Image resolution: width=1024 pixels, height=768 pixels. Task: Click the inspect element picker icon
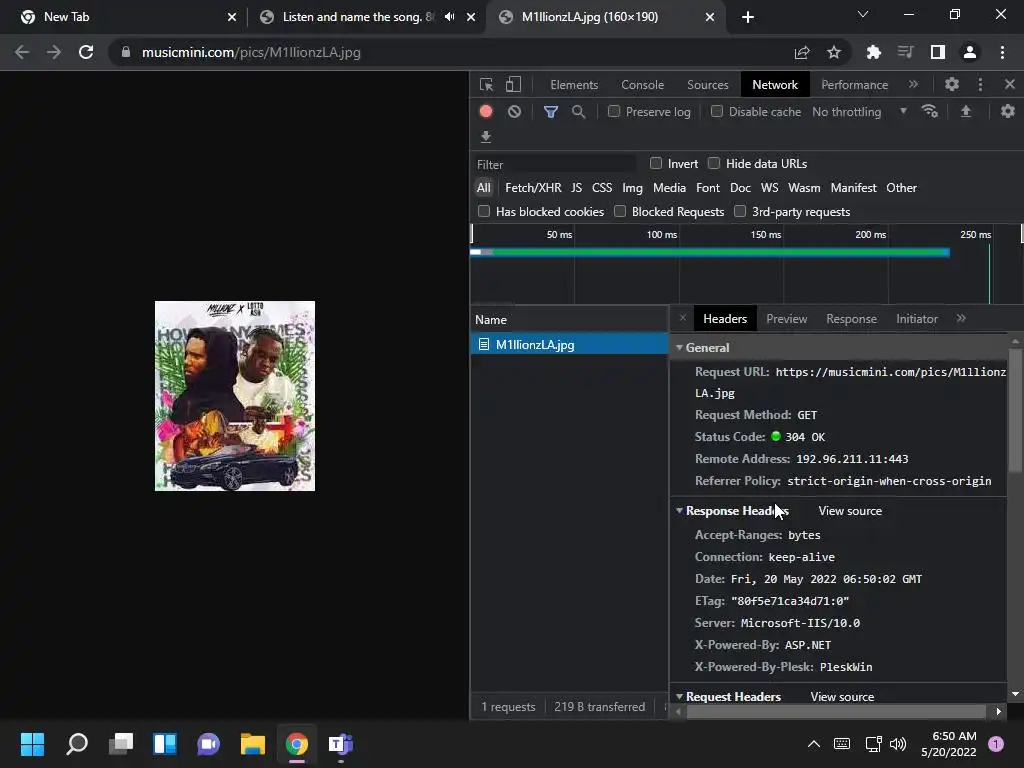(486, 84)
